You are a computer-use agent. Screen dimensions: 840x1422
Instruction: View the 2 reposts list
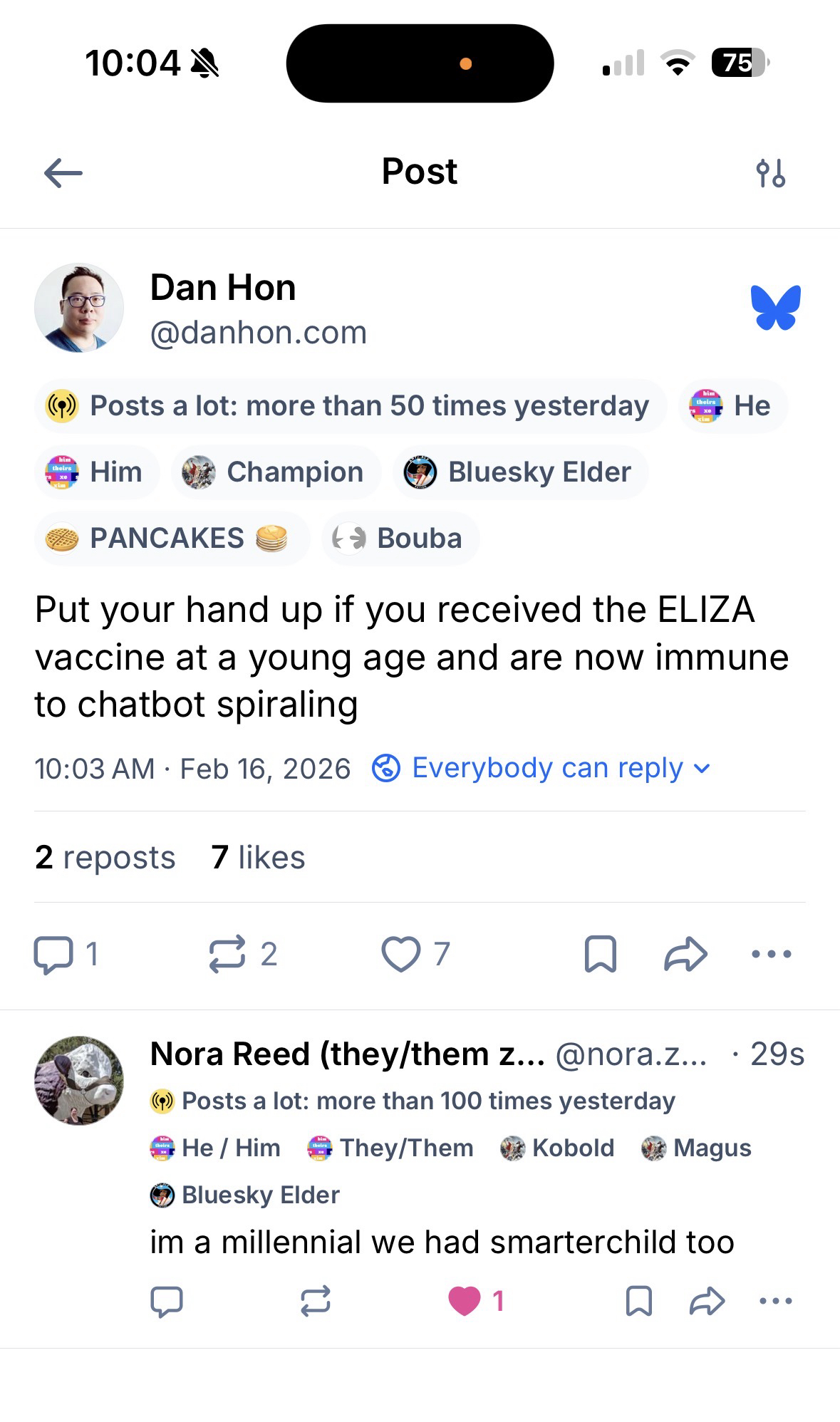[x=105, y=857]
